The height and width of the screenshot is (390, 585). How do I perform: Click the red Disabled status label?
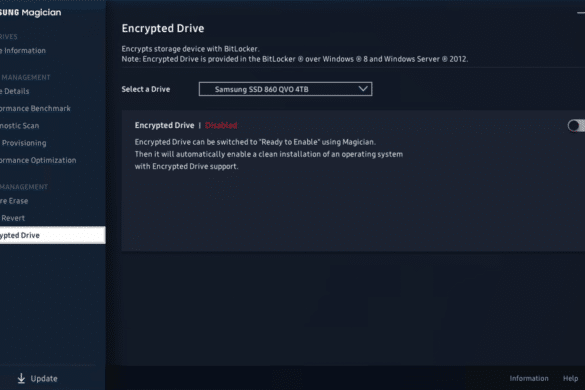[x=221, y=125]
